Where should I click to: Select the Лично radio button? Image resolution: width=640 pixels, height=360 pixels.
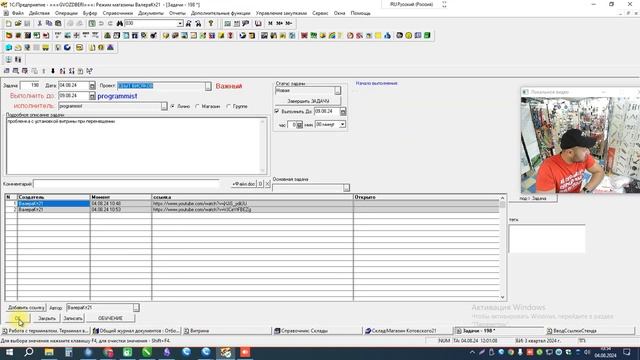point(173,106)
